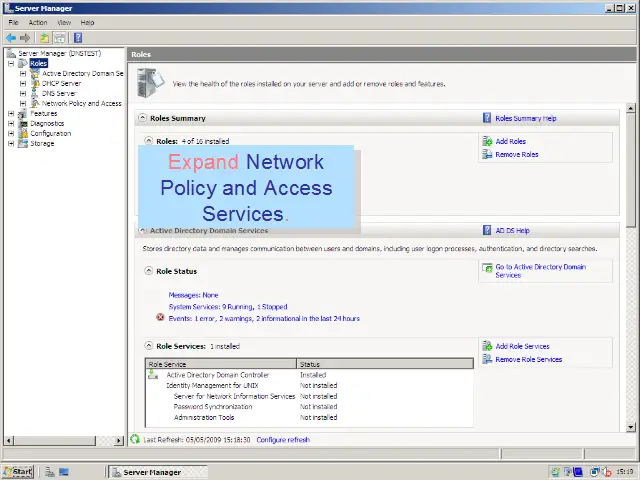Click the red error icon beside Events

pos(160,317)
